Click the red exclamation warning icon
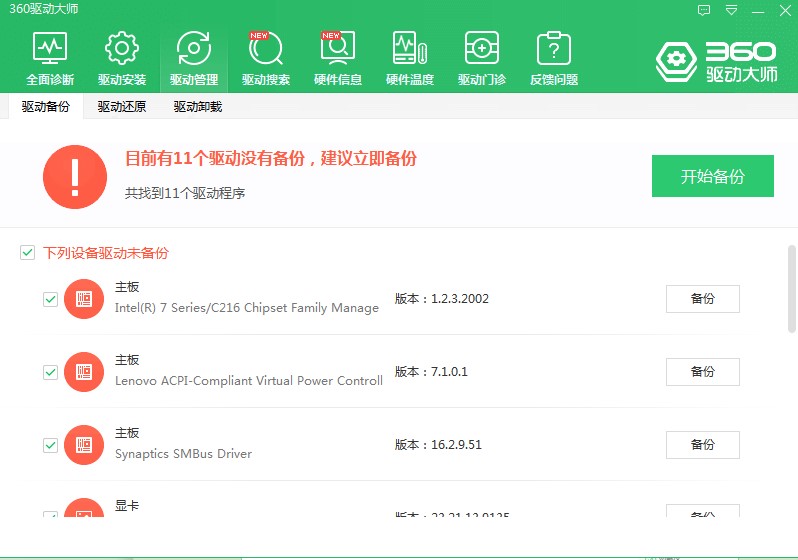 (75, 177)
